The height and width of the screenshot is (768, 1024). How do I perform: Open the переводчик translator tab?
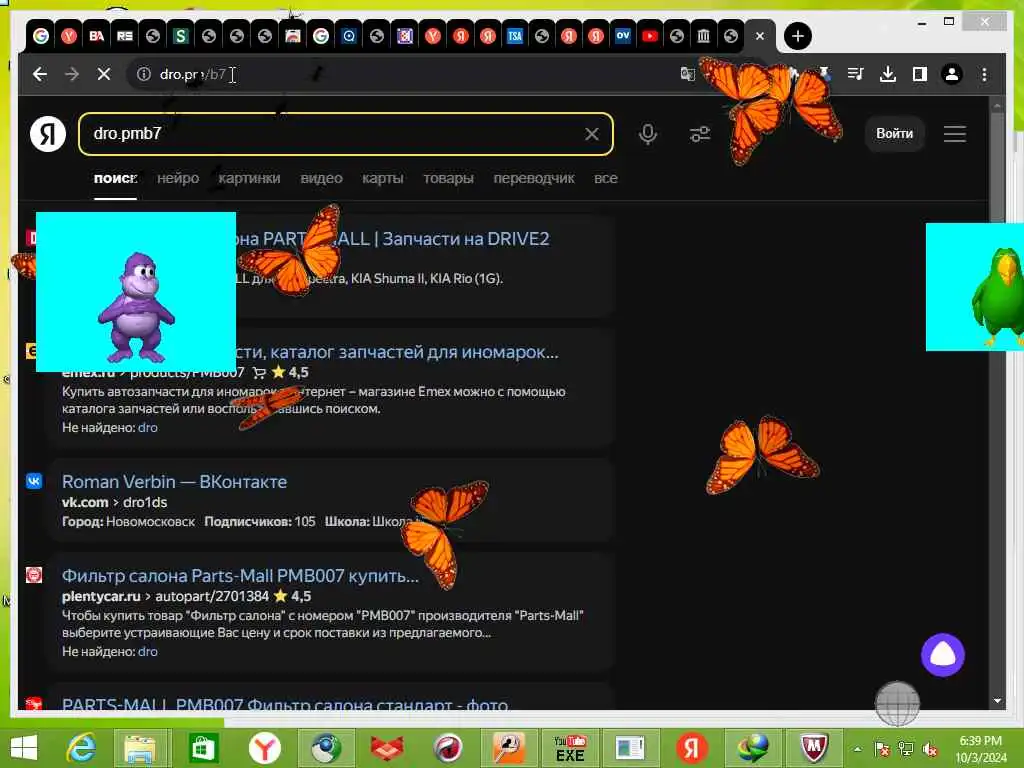click(x=534, y=178)
